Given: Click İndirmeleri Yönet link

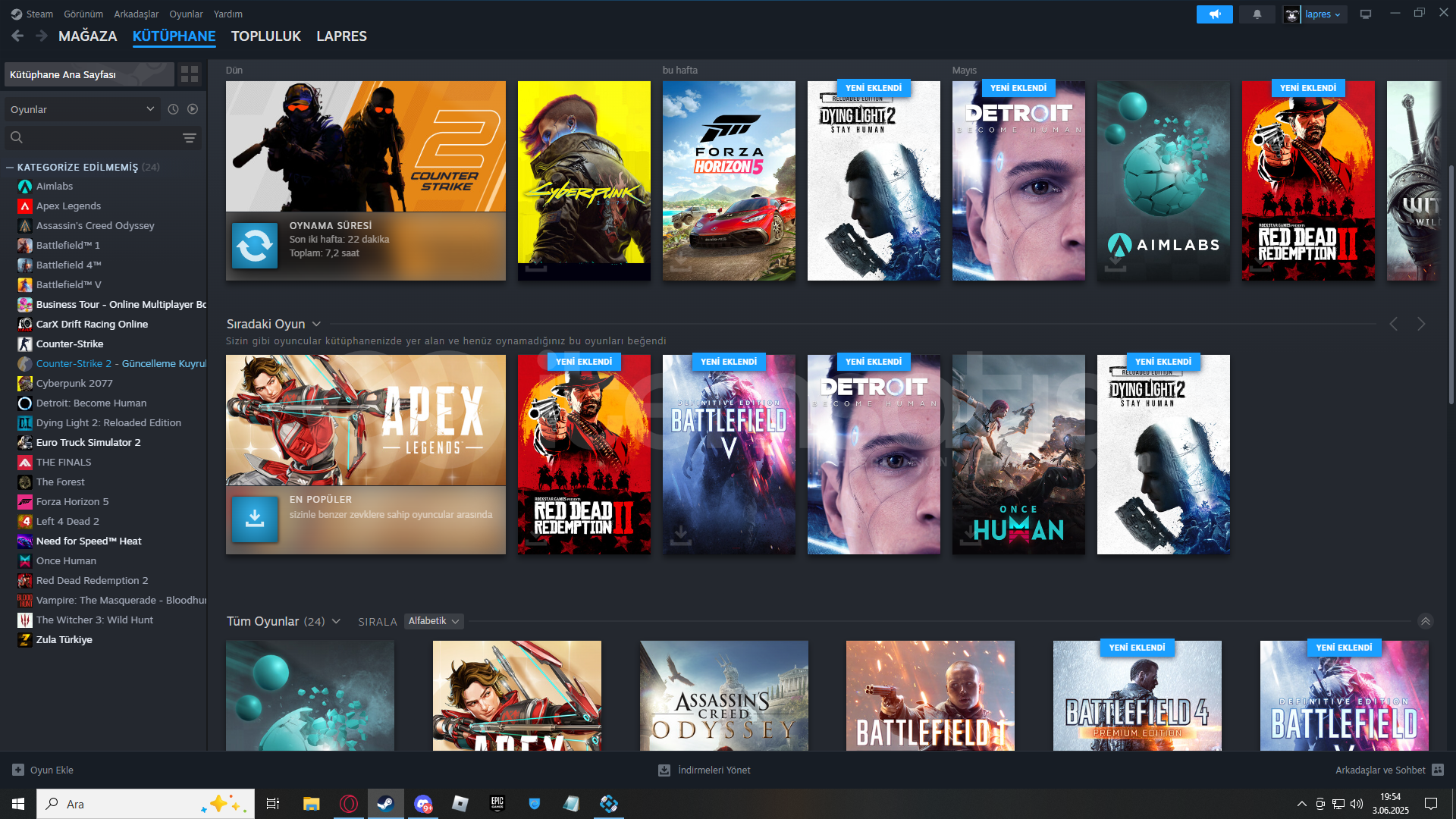Looking at the screenshot, I should pos(714,770).
